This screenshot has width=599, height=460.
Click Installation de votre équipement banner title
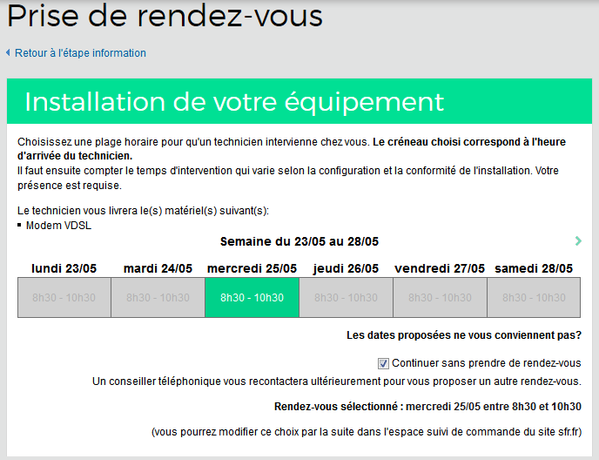pyautogui.click(x=234, y=102)
